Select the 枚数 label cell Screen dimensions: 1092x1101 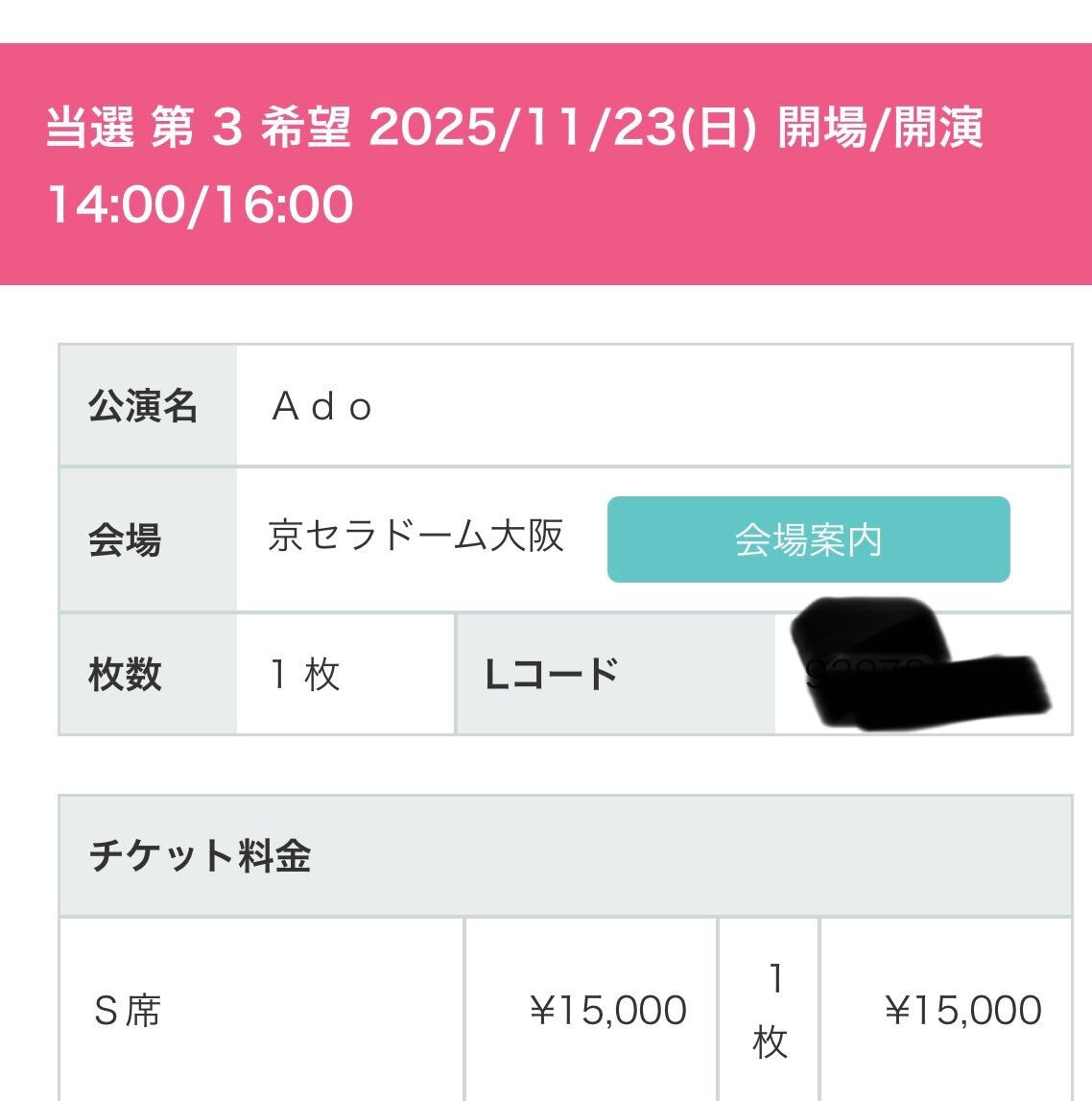(148, 674)
